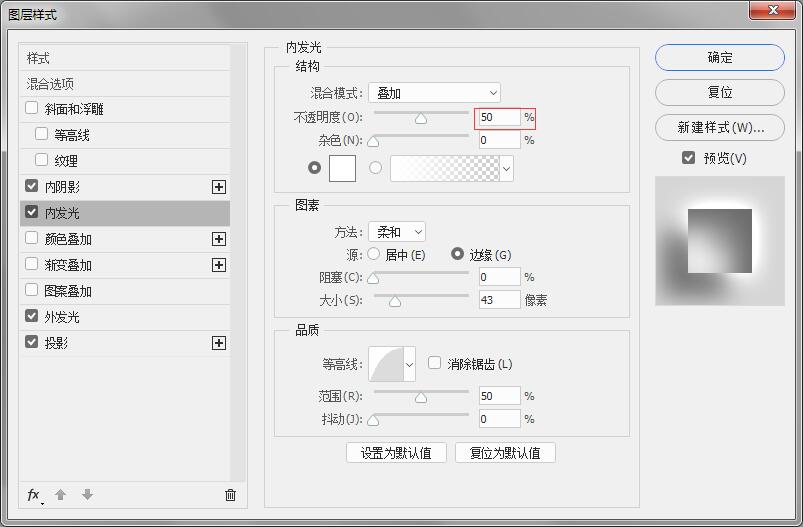Click the style preview thumbnail

point(720,241)
